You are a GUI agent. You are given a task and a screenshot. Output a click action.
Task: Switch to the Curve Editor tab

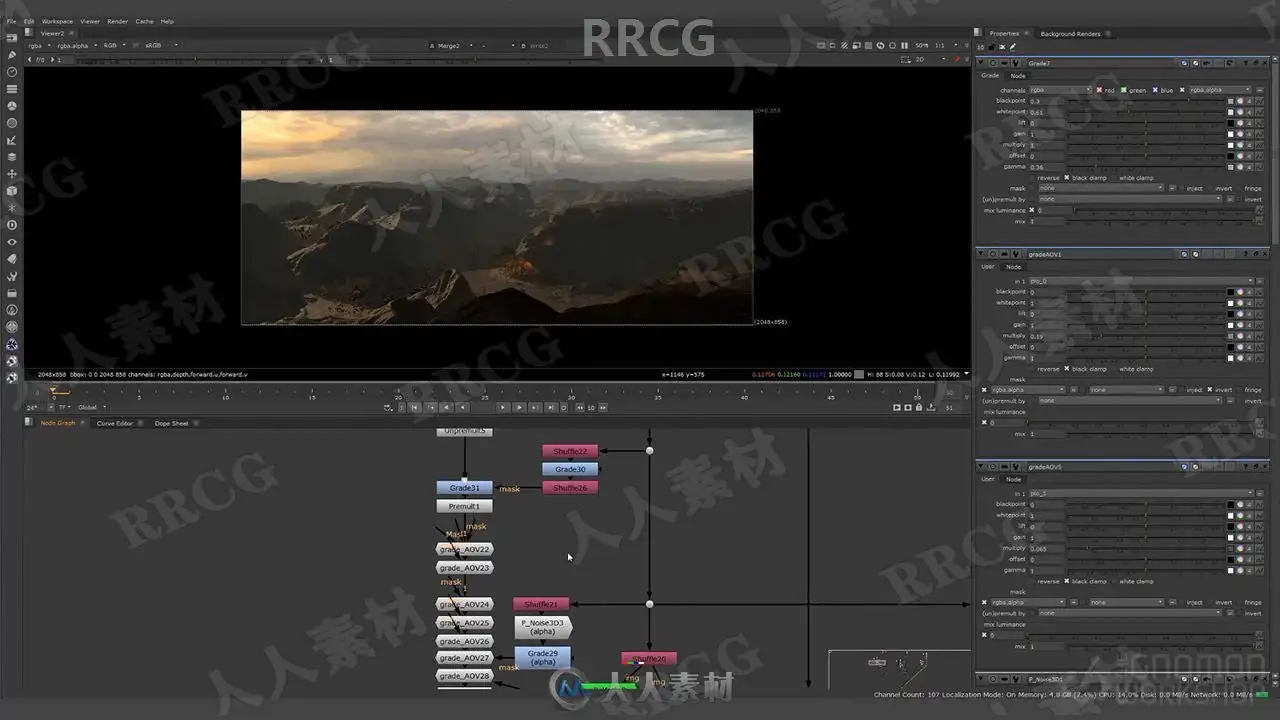[x=114, y=423]
